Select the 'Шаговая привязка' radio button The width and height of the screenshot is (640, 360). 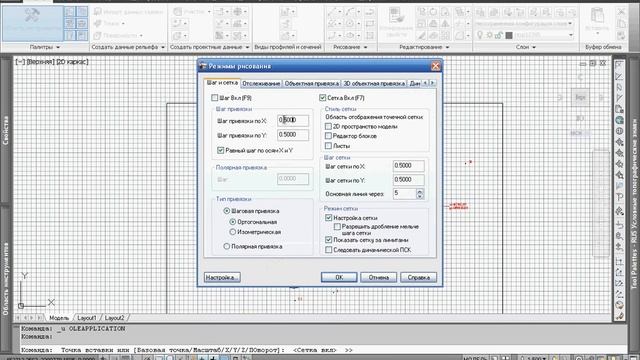click(227, 211)
